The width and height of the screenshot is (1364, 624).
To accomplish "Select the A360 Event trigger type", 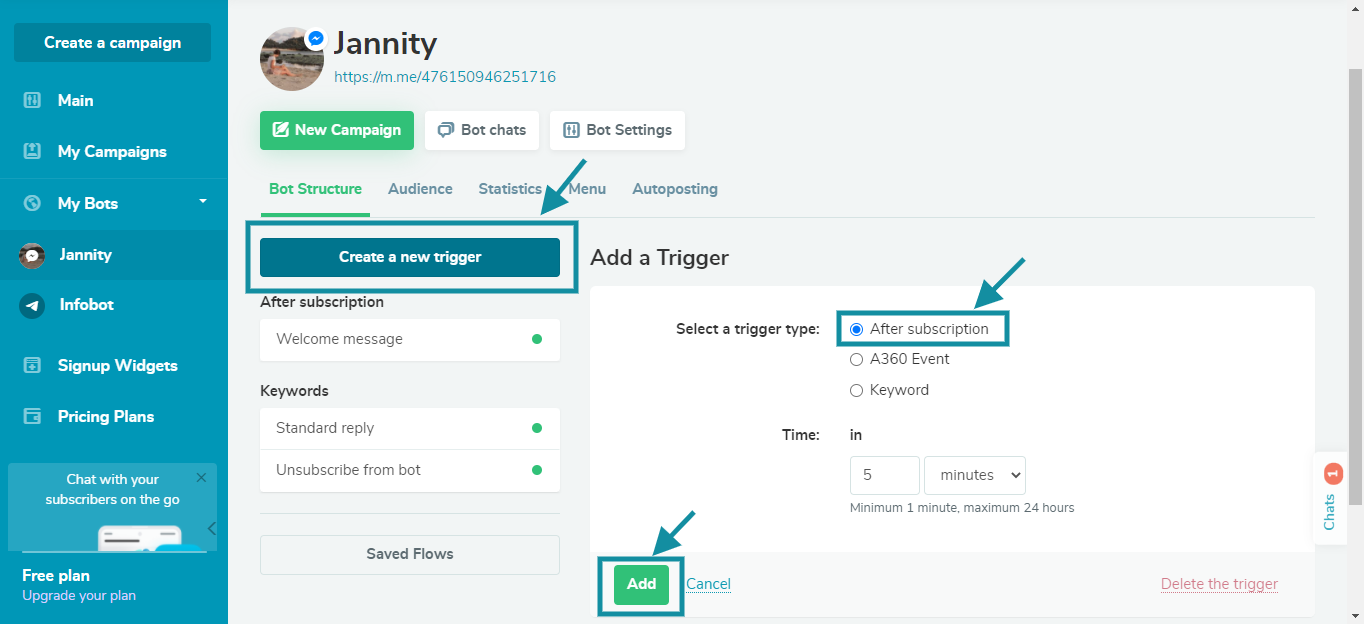I will pyautogui.click(x=856, y=359).
